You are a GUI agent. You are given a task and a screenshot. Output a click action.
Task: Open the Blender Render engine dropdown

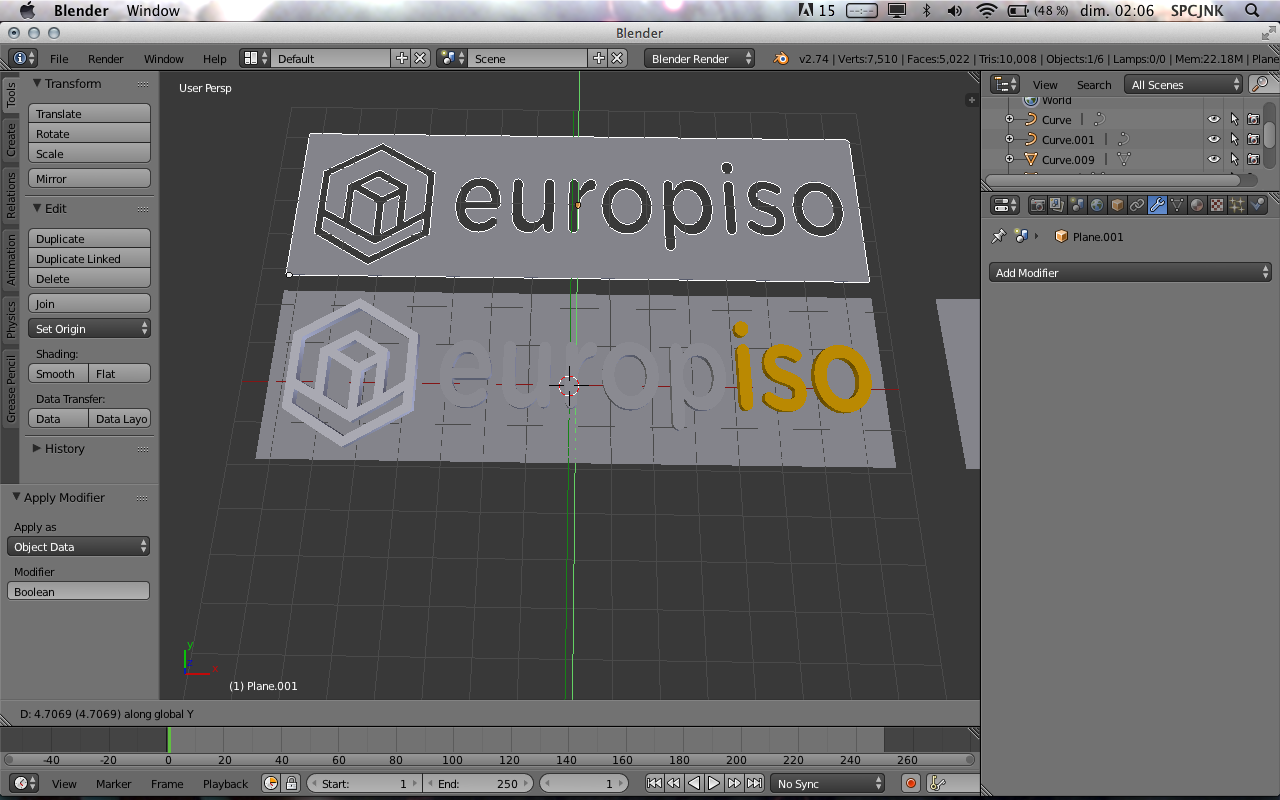click(x=700, y=59)
